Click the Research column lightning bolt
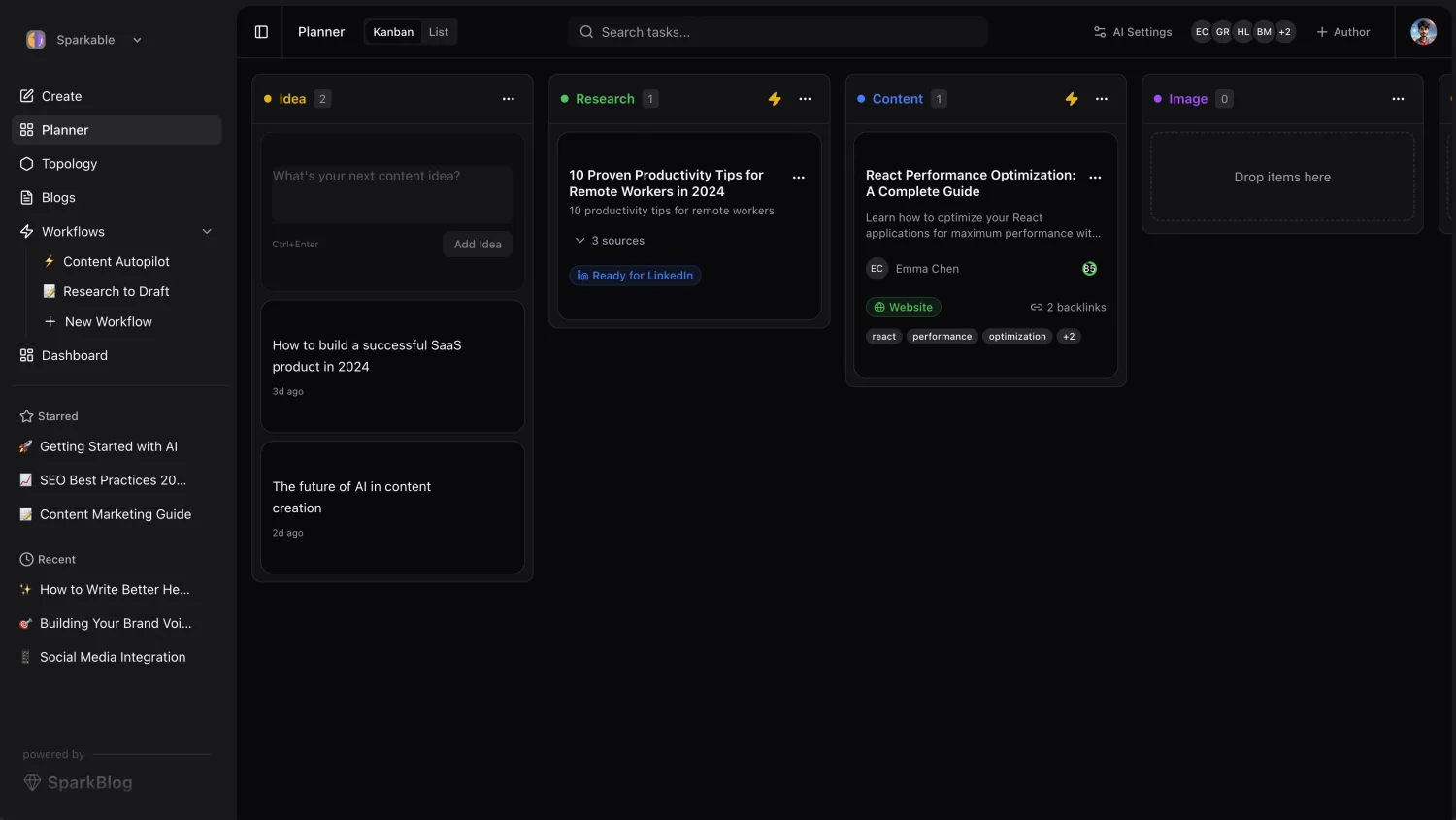The image size is (1456, 820). [775, 99]
